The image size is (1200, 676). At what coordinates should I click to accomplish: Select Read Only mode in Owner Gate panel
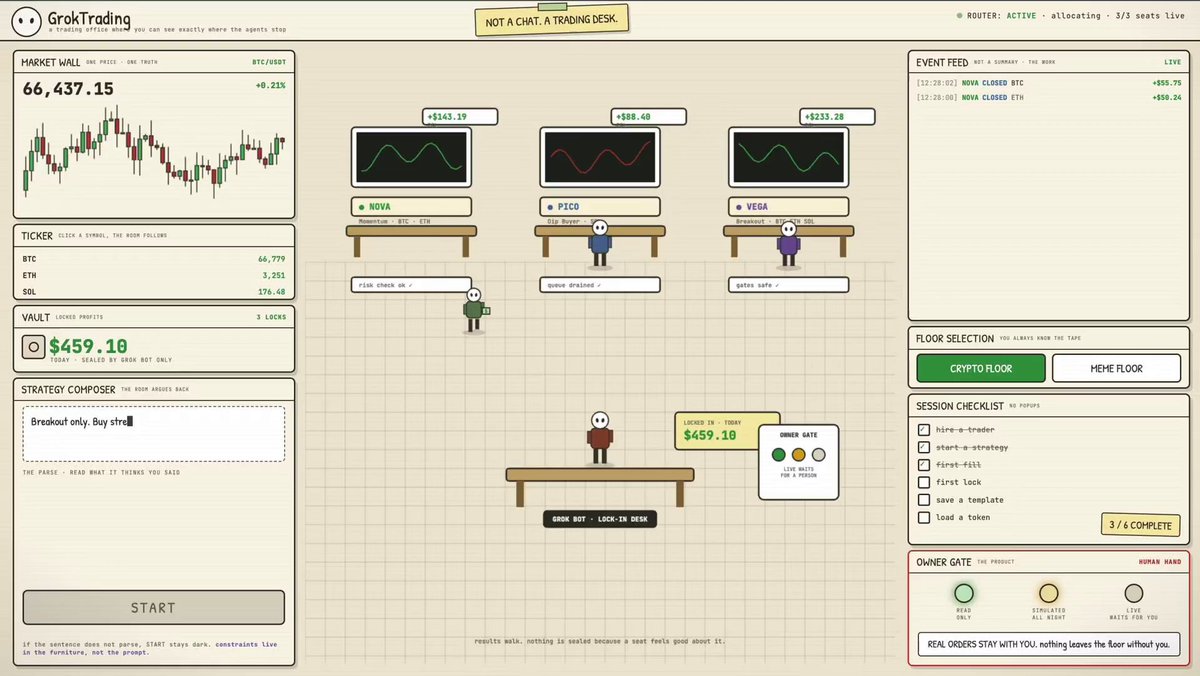click(x=964, y=593)
